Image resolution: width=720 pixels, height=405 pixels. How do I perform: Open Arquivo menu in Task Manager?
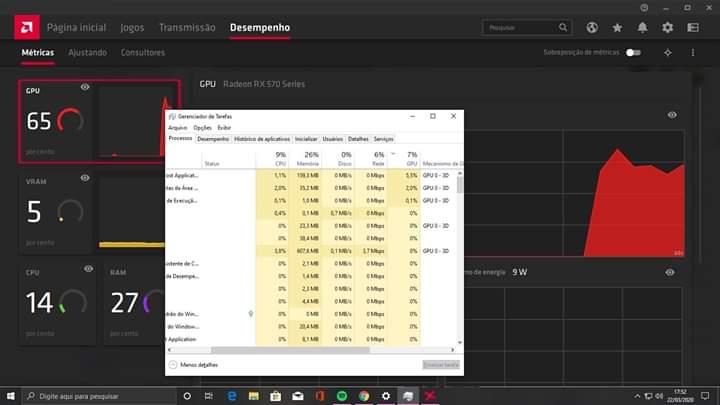tap(178, 128)
